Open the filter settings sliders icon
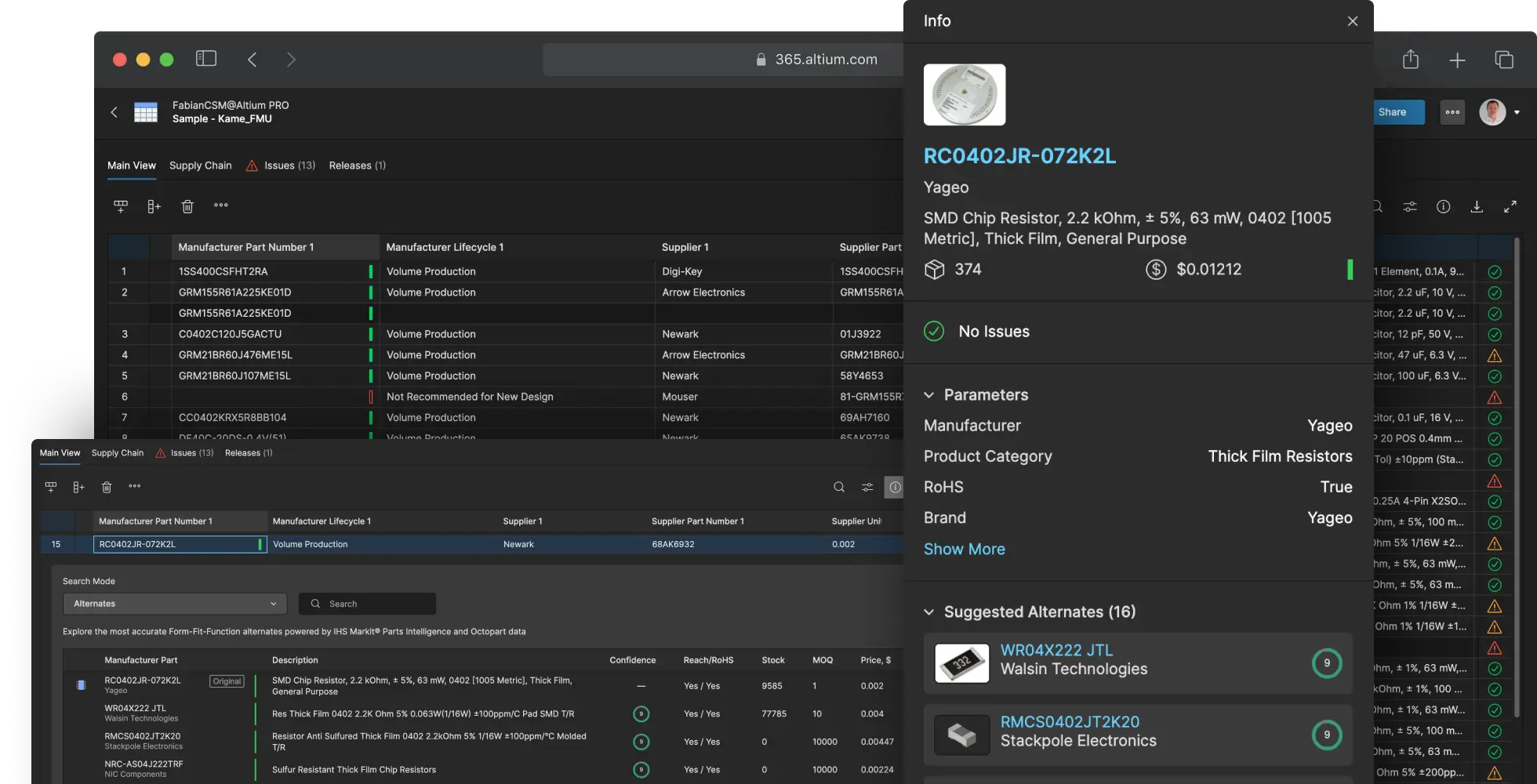 (x=1410, y=207)
